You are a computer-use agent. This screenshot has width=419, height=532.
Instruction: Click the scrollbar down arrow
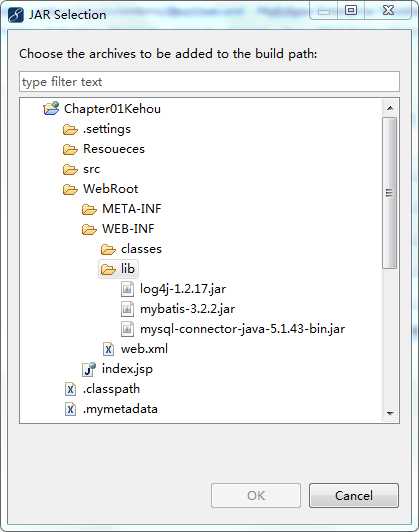[390, 413]
